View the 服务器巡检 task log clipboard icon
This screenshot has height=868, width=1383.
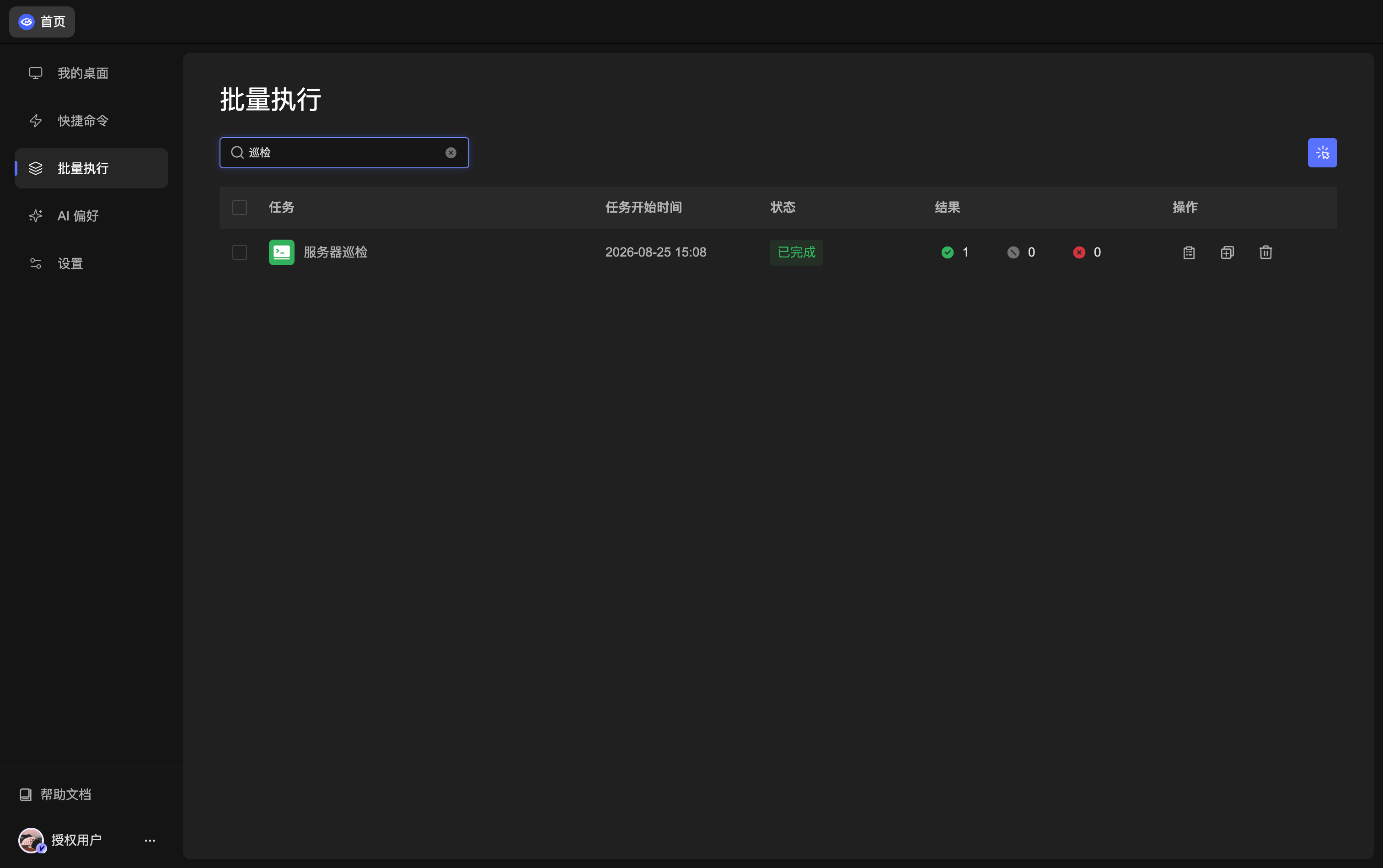[1189, 252]
